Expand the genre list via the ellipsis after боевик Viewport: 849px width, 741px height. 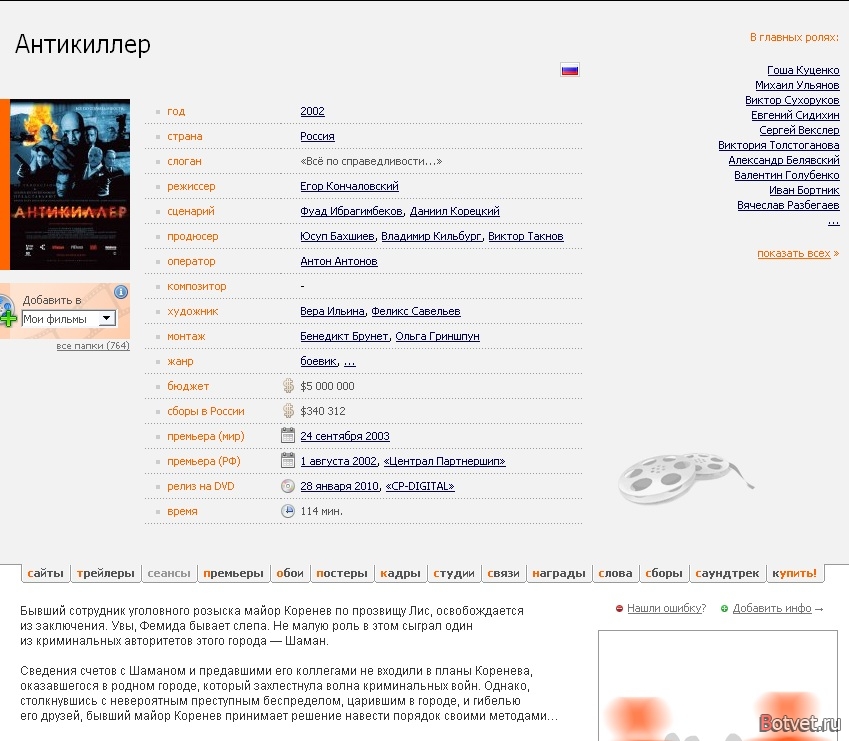[x=349, y=361]
